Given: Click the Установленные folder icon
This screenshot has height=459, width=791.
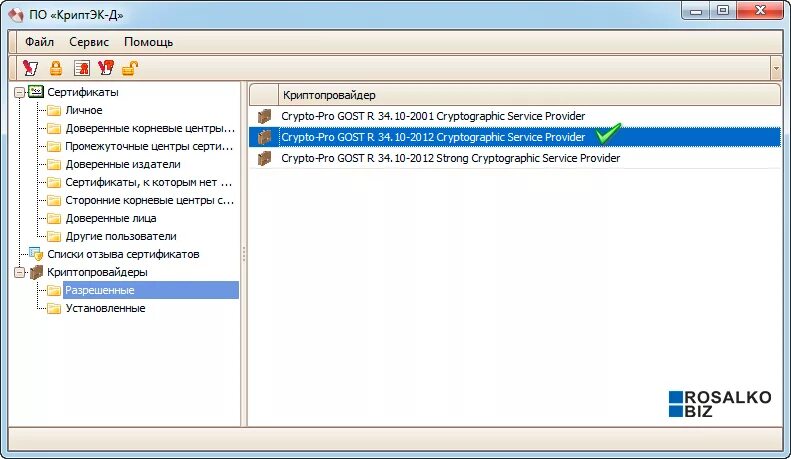Looking at the screenshot, I should coord(54,309).
